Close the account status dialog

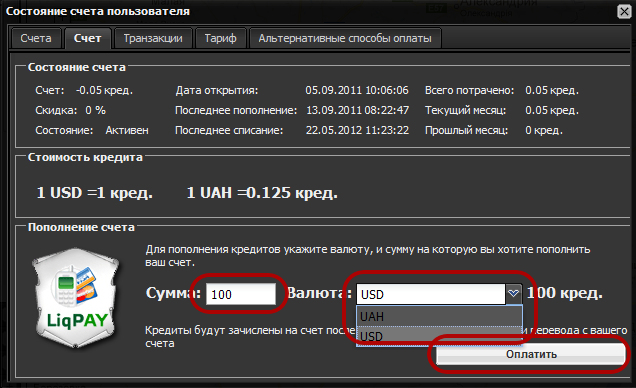(624, 11)
